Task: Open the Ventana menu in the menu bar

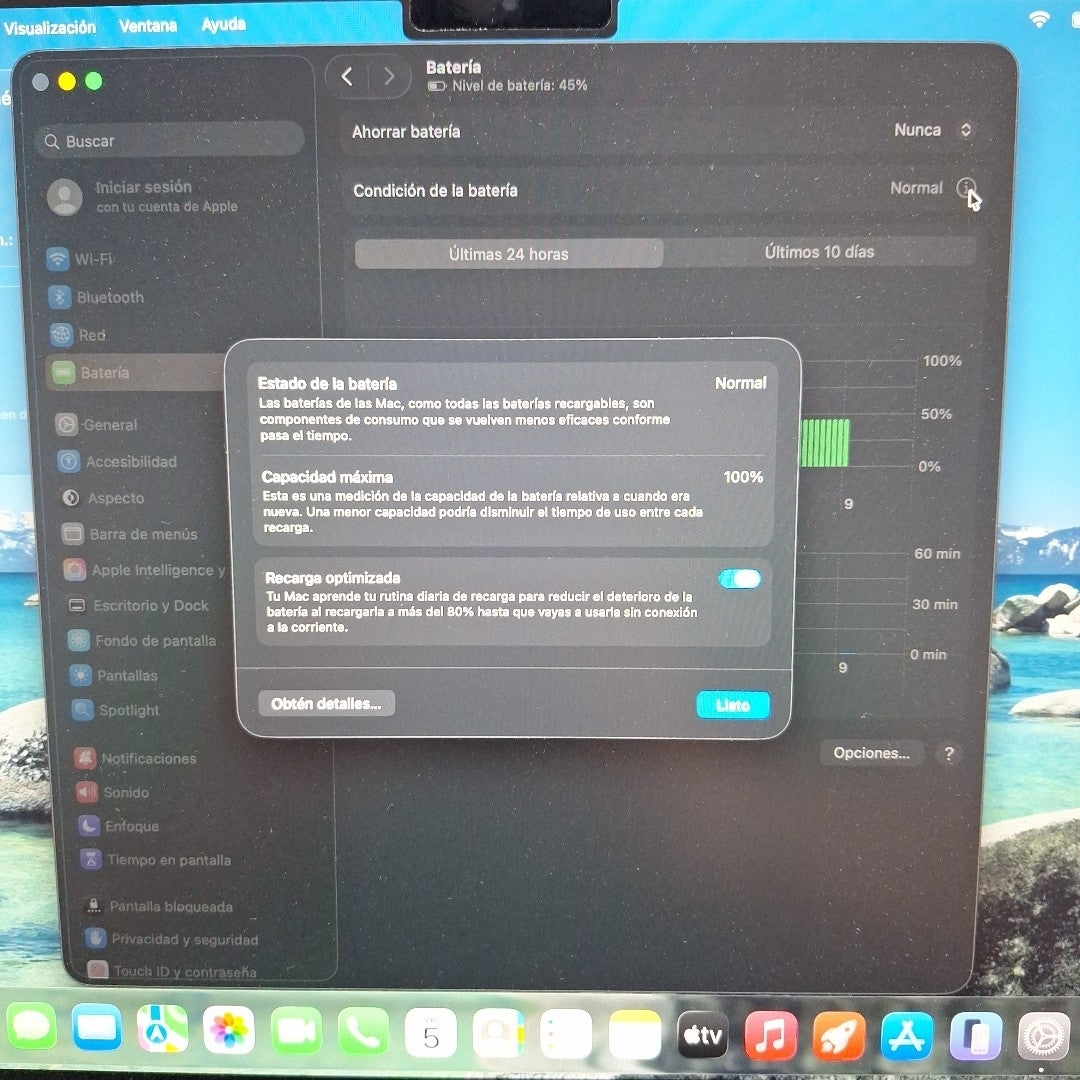Action: coord(147,25)
